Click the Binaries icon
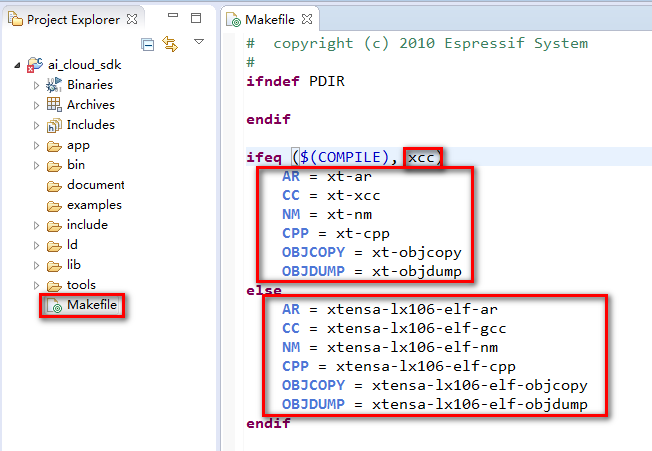This screenshot has width=652, height=451. pos(54,85)
